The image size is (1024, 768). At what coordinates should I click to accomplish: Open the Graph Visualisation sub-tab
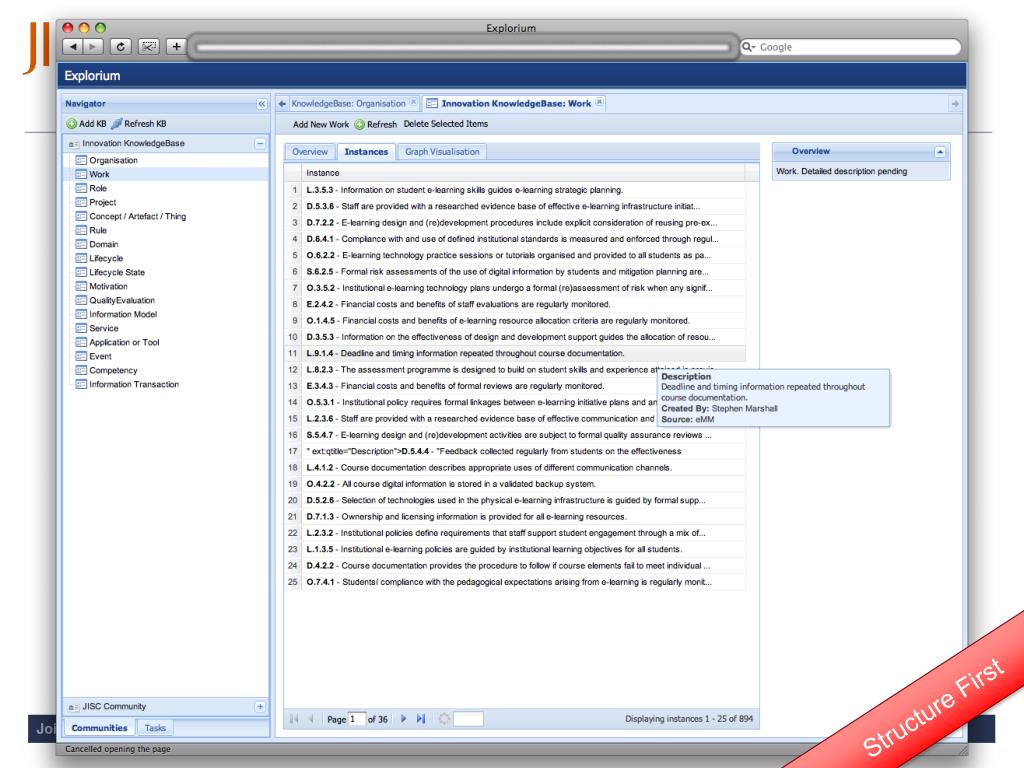442,152
